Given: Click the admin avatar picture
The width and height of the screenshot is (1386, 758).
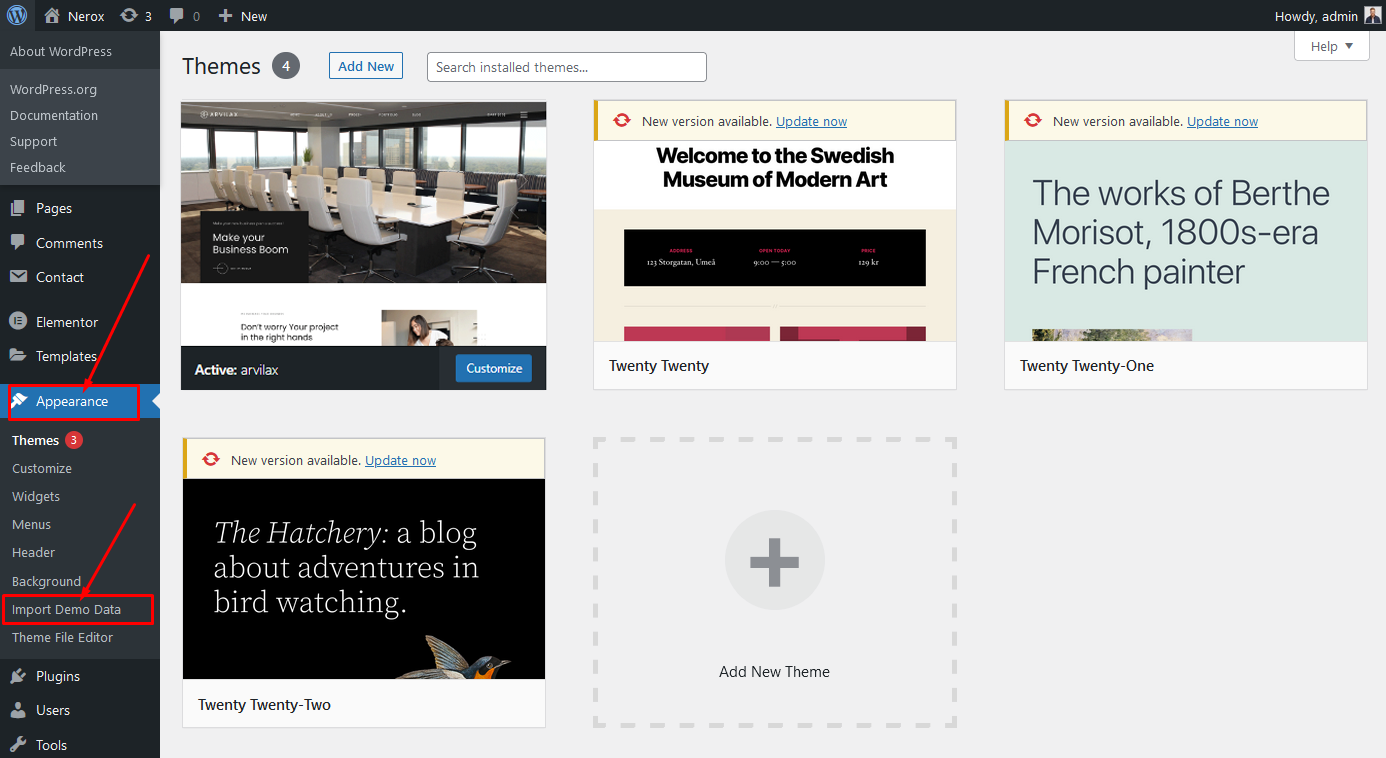Looking at the screenshot, I should (x=1373, y=16).
